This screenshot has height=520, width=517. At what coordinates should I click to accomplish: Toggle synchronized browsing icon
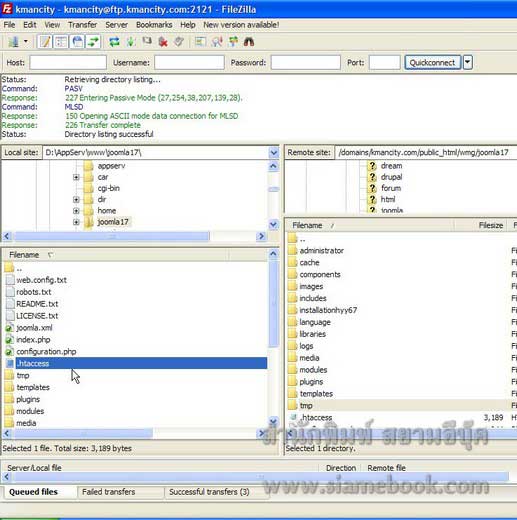tap(233, 42)
